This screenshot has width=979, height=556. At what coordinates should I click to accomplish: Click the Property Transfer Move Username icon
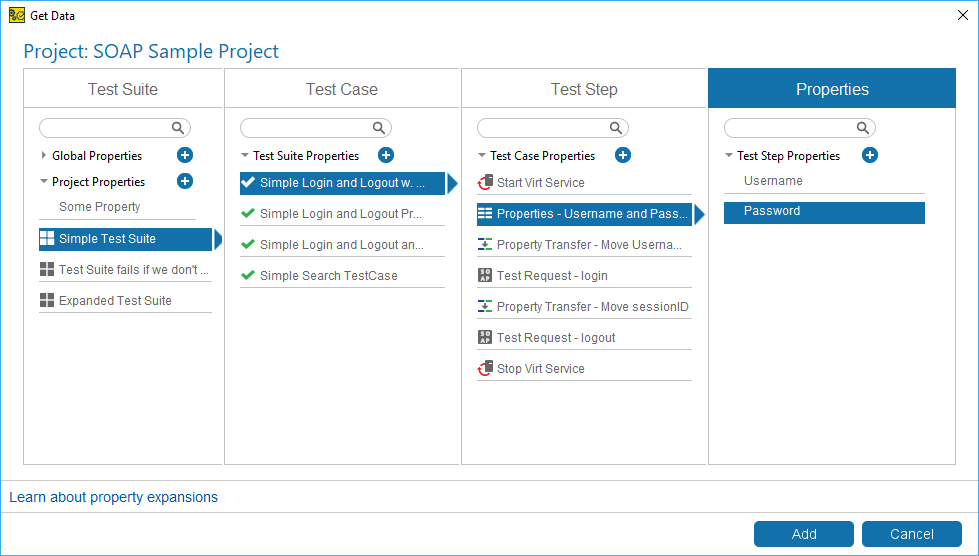click(x=485, y=245)
